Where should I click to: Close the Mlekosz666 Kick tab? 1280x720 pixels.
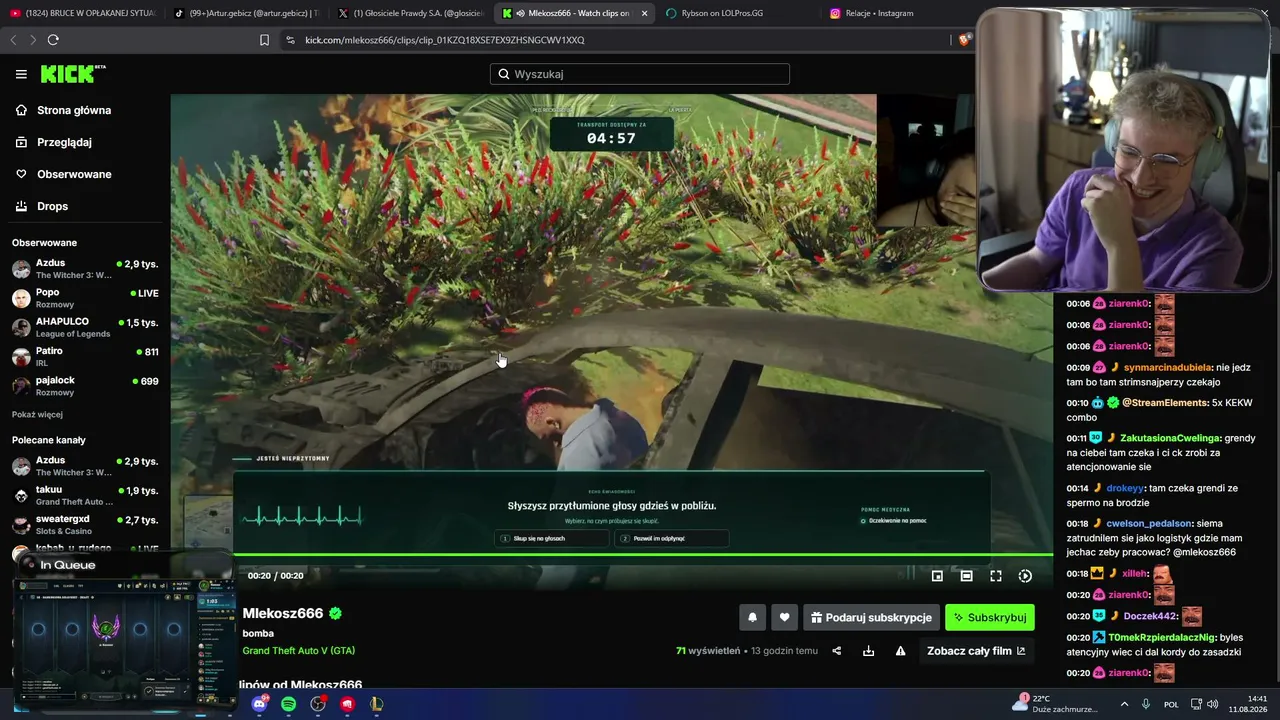tap(644, 13)
